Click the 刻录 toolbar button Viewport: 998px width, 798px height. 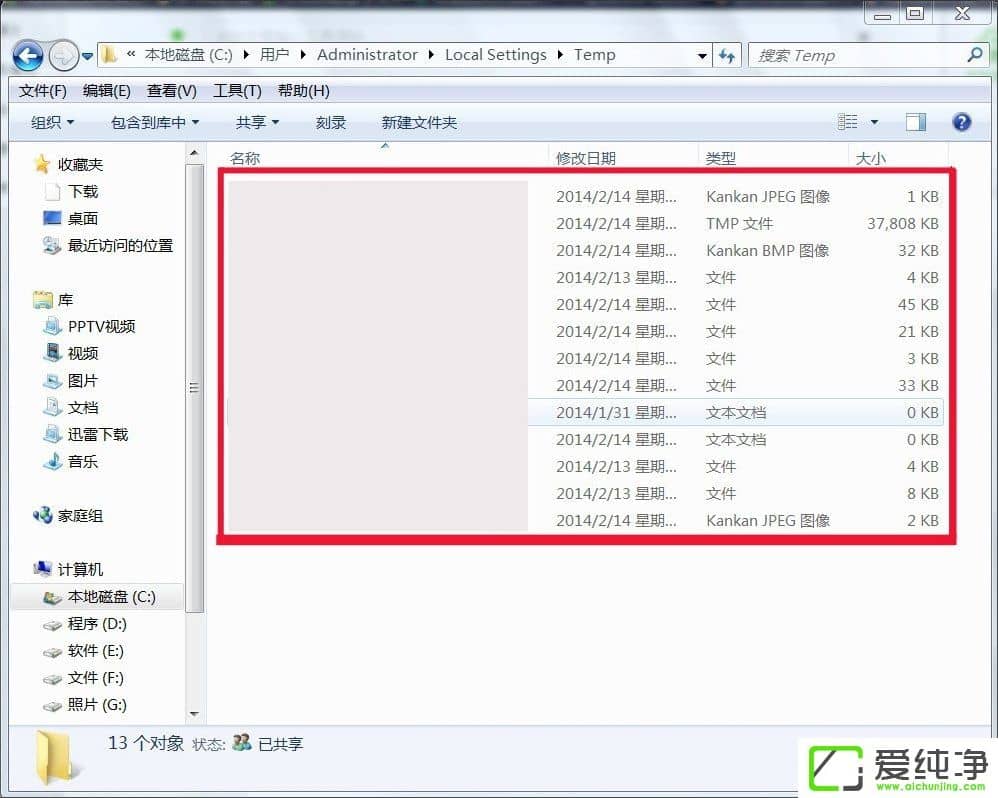coord(331,122)
